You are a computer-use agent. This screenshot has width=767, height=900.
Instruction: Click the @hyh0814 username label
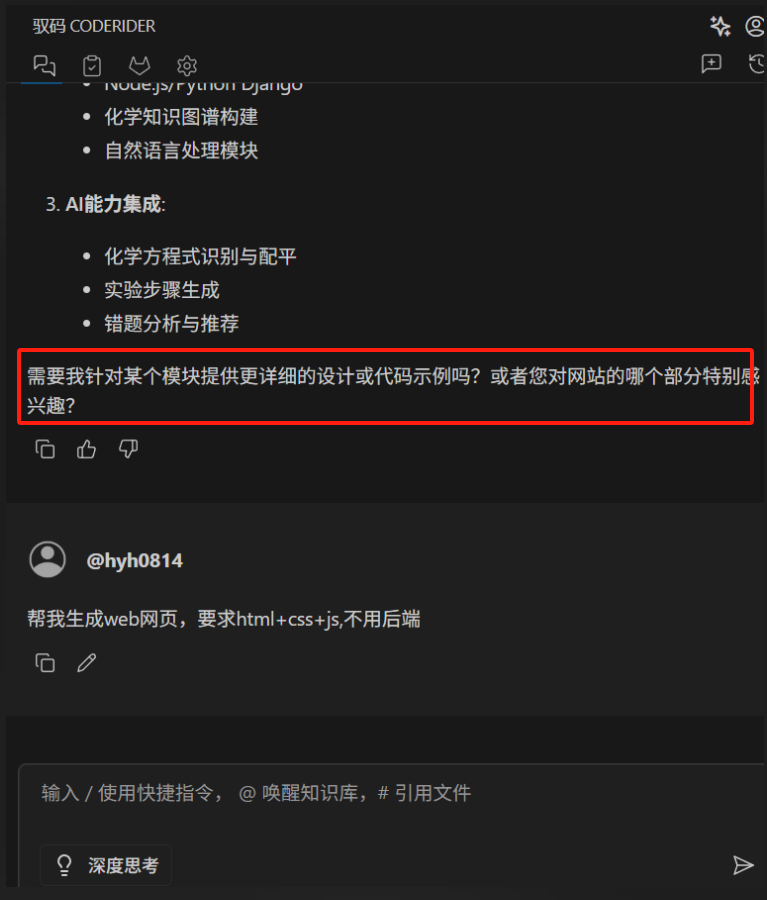[134, 561]
